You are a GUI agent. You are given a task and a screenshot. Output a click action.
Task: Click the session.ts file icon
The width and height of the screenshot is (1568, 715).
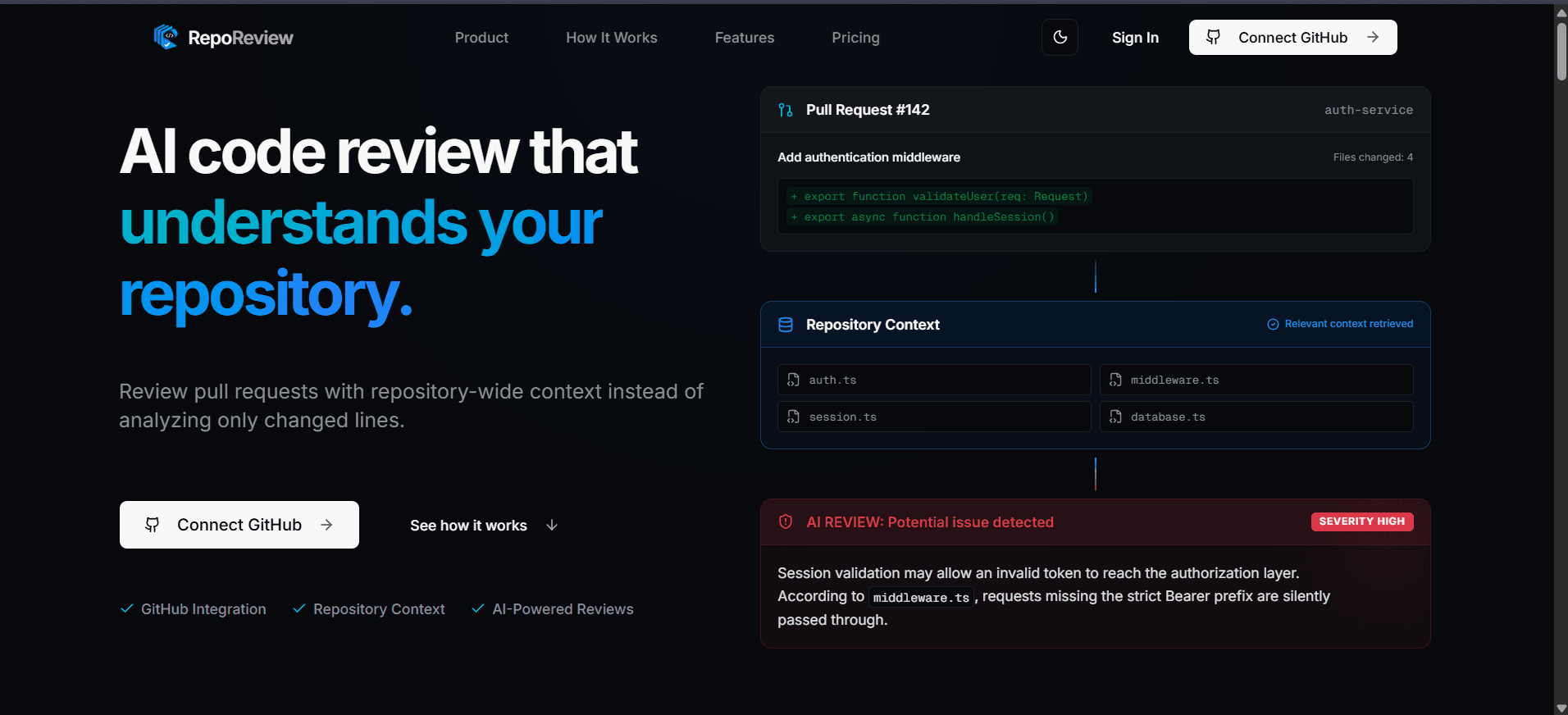(793, 417)
